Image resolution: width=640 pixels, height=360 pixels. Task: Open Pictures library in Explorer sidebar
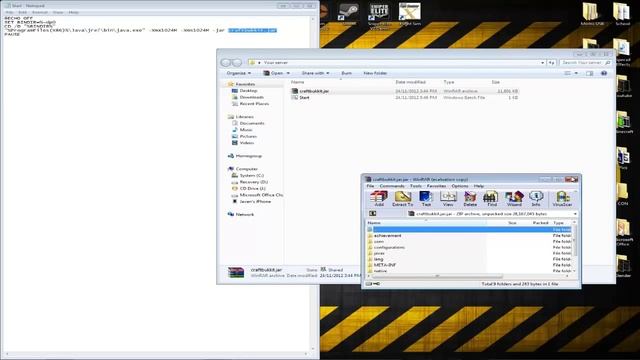click(x=248, y=136)
